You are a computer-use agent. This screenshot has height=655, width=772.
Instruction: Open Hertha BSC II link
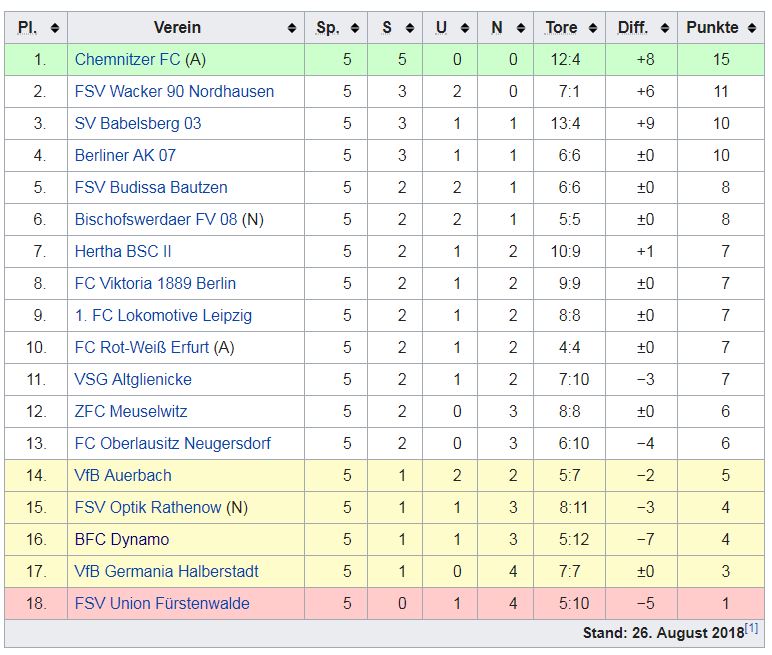click(123, 251)
